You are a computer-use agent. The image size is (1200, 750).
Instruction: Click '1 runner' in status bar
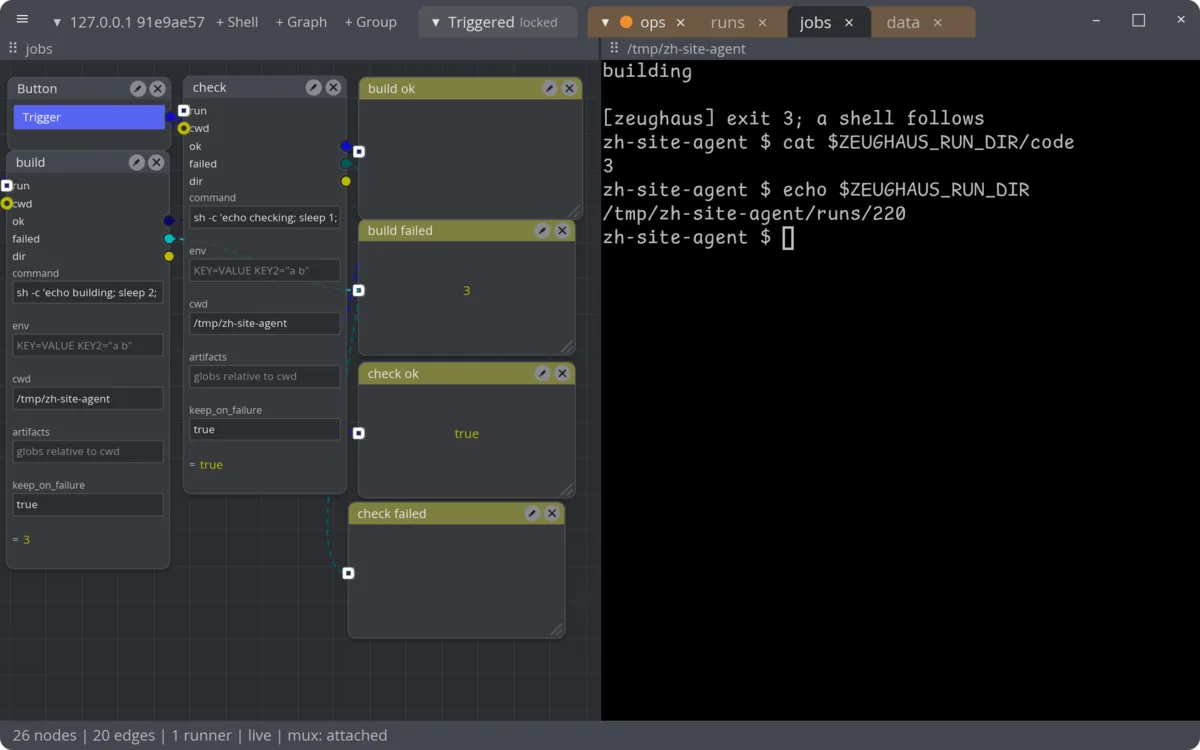click(201, 735)
